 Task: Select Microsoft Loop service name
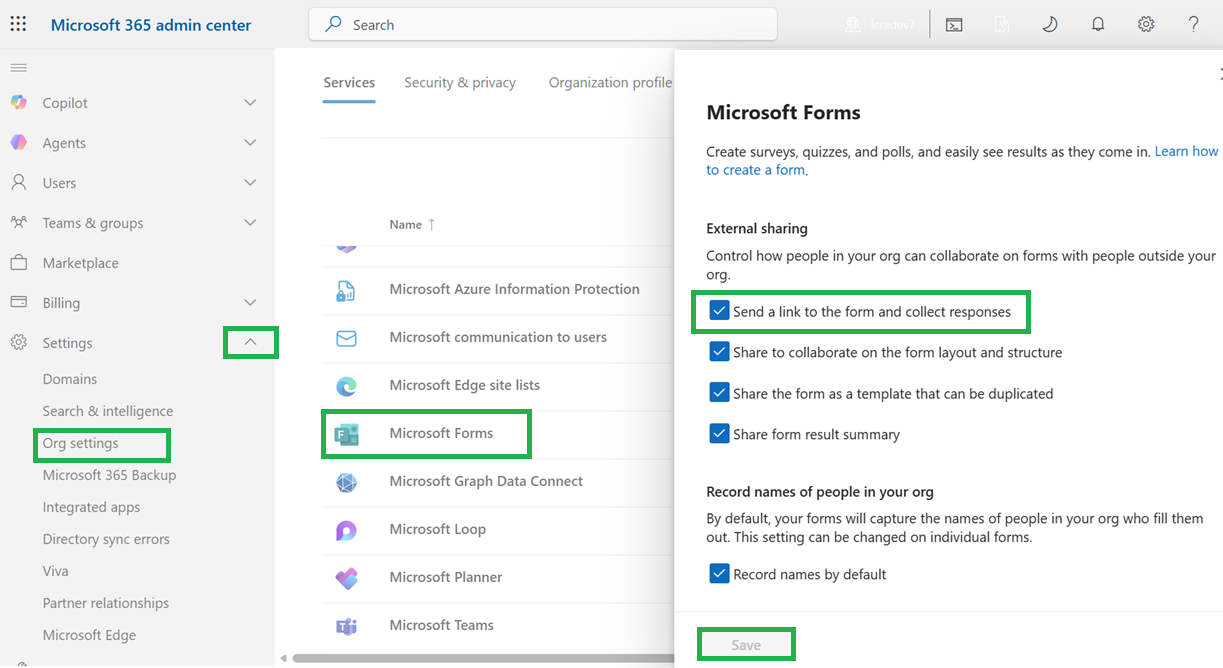click(437, 529)
